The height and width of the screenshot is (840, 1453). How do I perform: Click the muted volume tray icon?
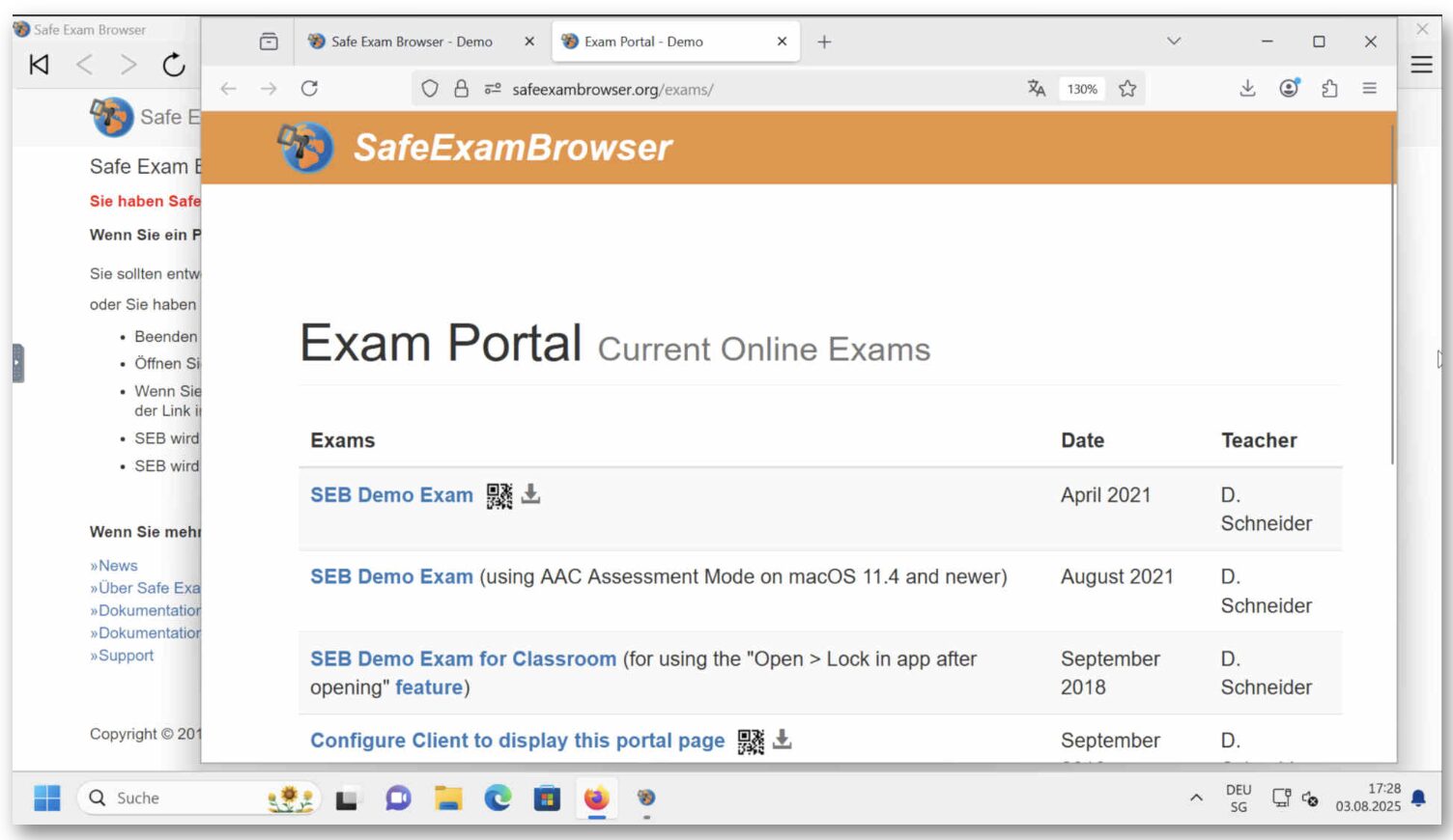1310,798
